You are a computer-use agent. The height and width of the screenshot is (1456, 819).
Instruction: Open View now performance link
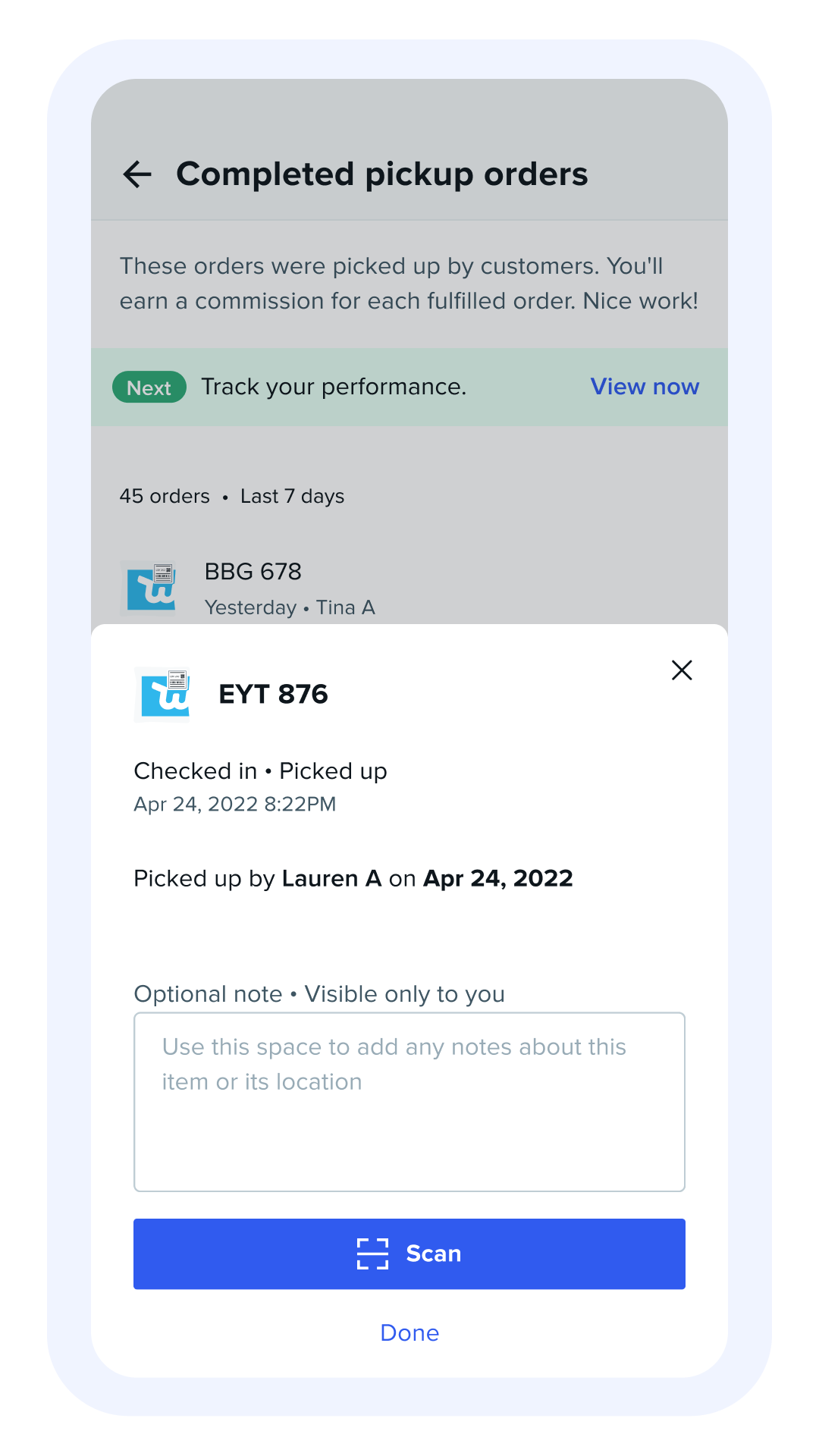coord(644,387)
